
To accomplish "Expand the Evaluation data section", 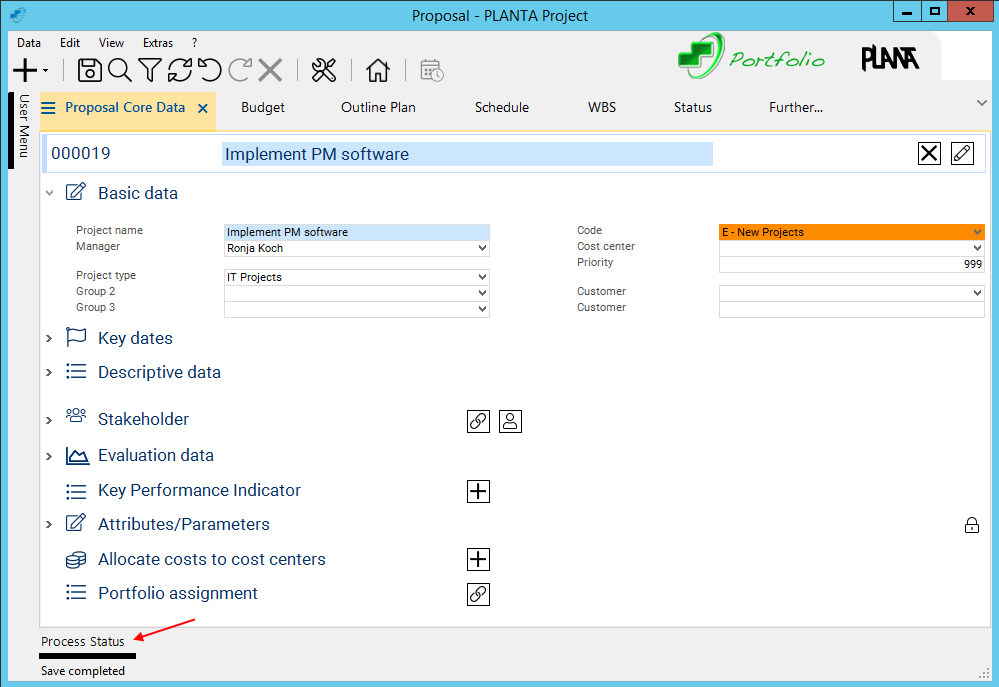I will 49,456.
